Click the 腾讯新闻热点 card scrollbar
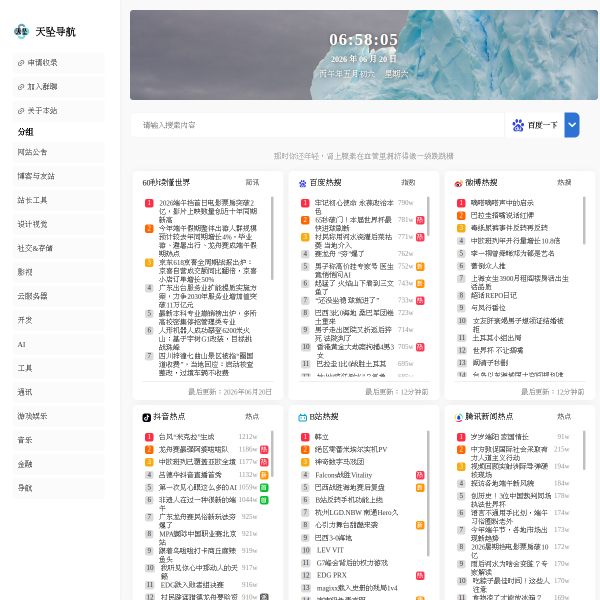 pyautogui.click(x=584, y=450)
